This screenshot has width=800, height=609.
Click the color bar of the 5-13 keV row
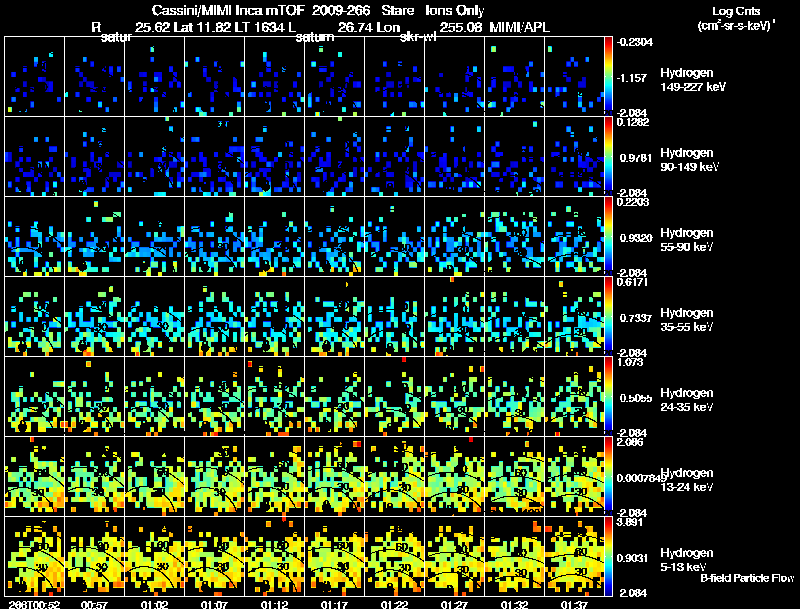click(608, 556)
